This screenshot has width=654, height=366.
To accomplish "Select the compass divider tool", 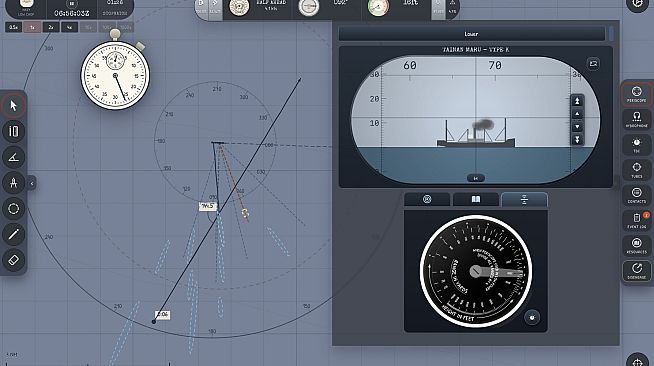I will [x=13, y=183].
